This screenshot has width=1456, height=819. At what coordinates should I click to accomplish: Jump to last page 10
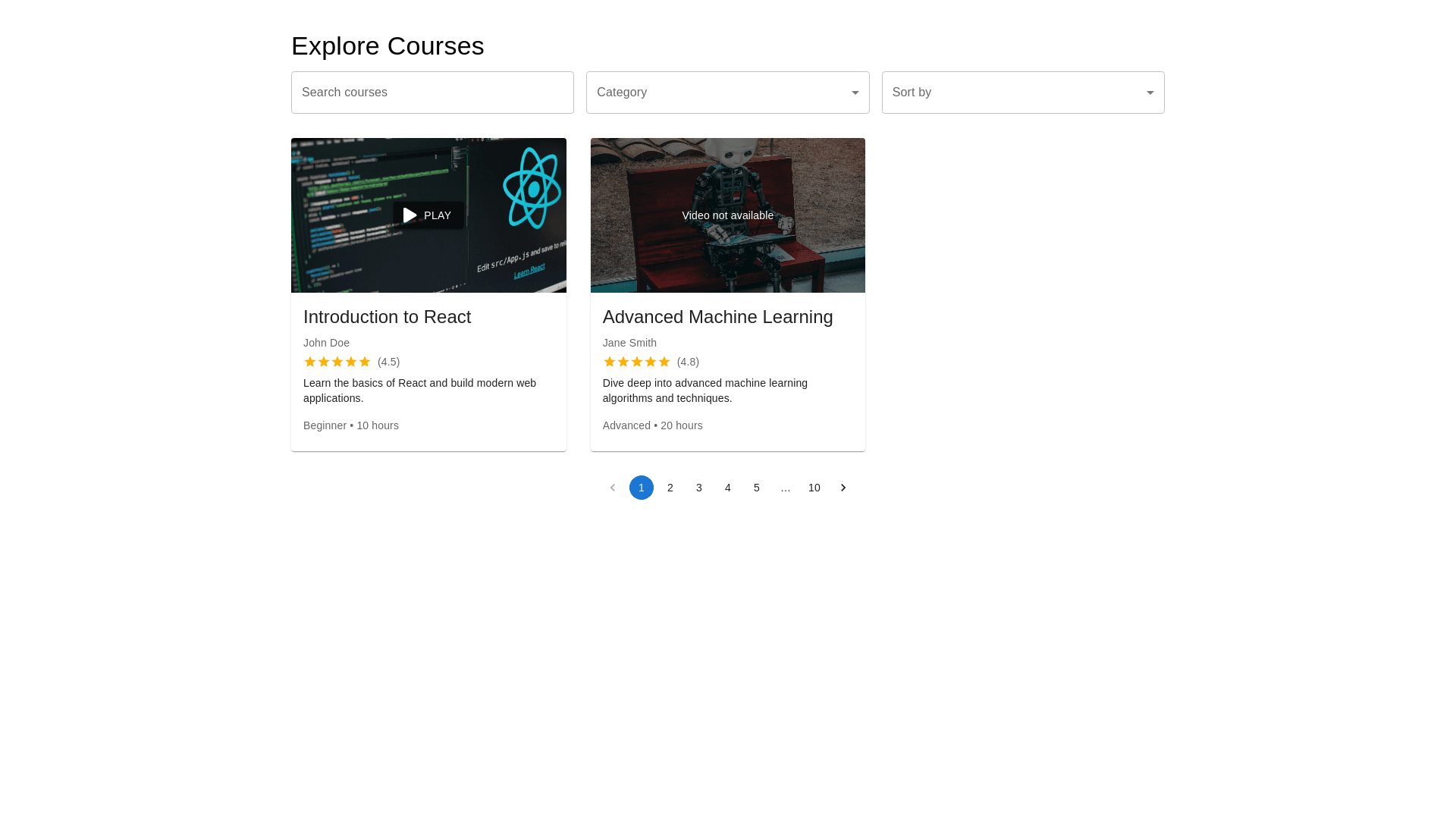814,488
